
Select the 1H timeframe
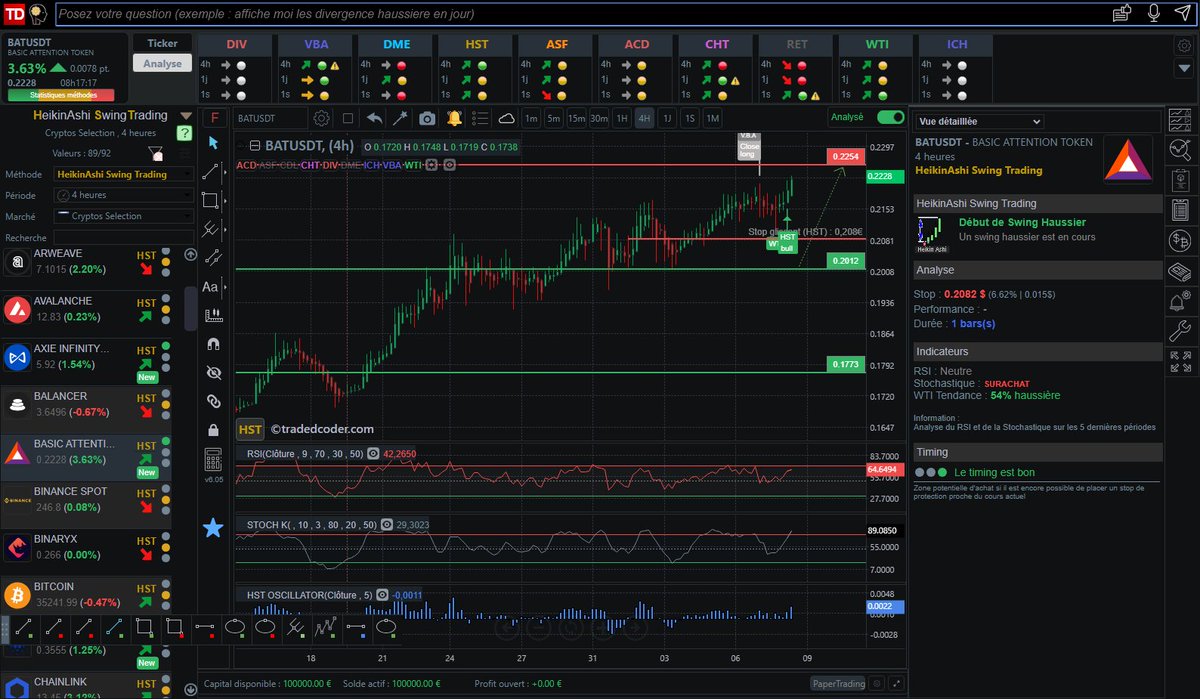pyautogui.click(x=622, y=118)
